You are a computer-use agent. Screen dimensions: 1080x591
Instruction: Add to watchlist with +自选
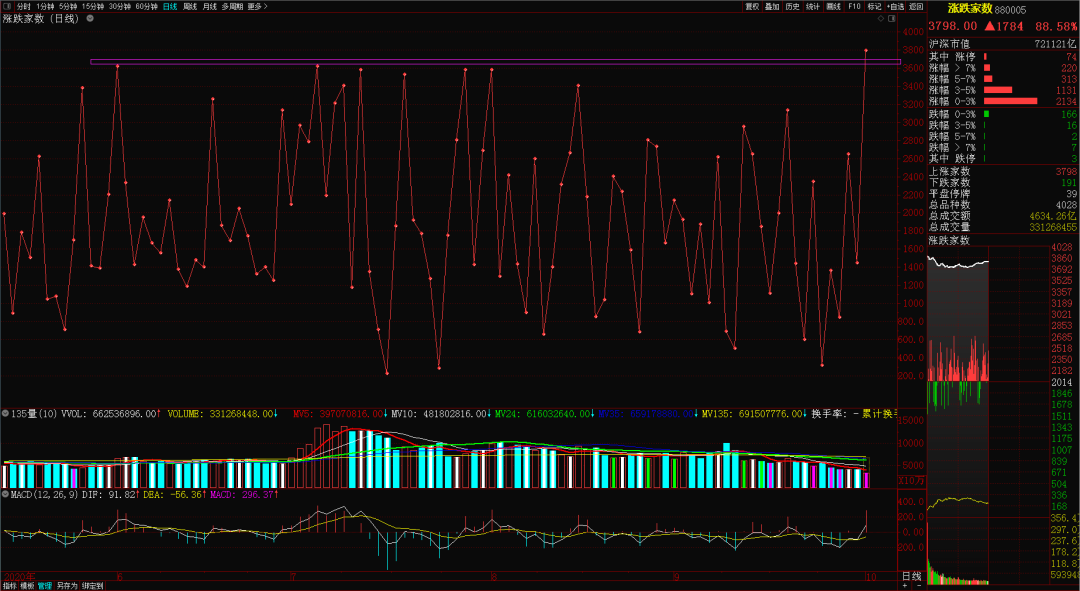pyautogui.click(x=895, y=6)
